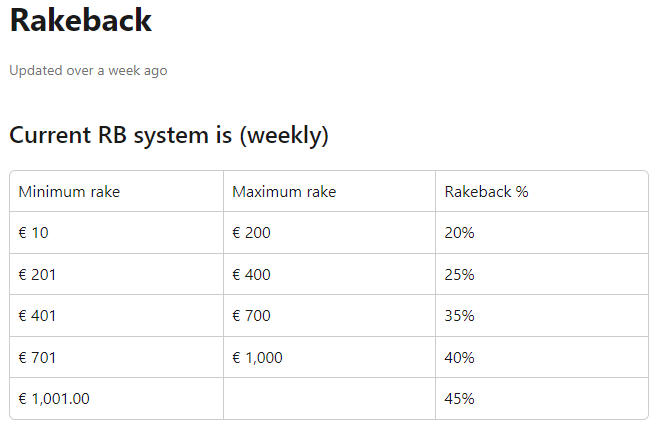
Task: Click the € 701 minimum rake cell
Action: click(x=117, y=357)
